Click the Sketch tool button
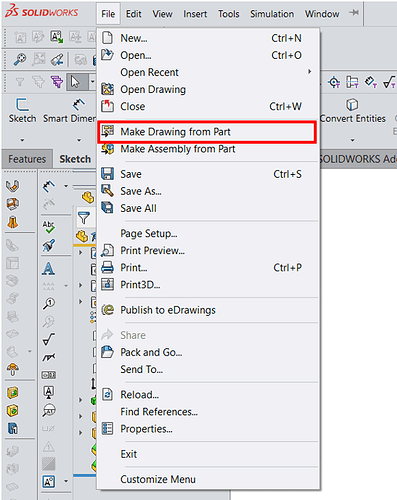Image resolution: width=397 pixels, height=500 pixels. [22, 110]
